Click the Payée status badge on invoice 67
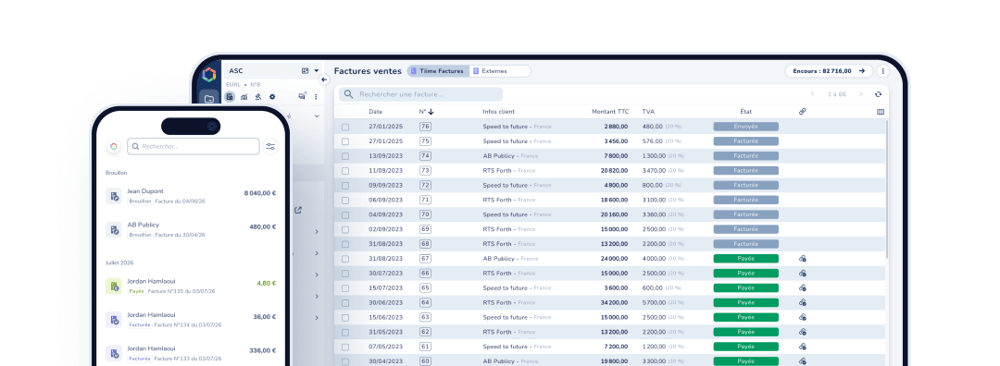Image resolution: width=1000 pixels, height=366 pixels. pos(746,258)
